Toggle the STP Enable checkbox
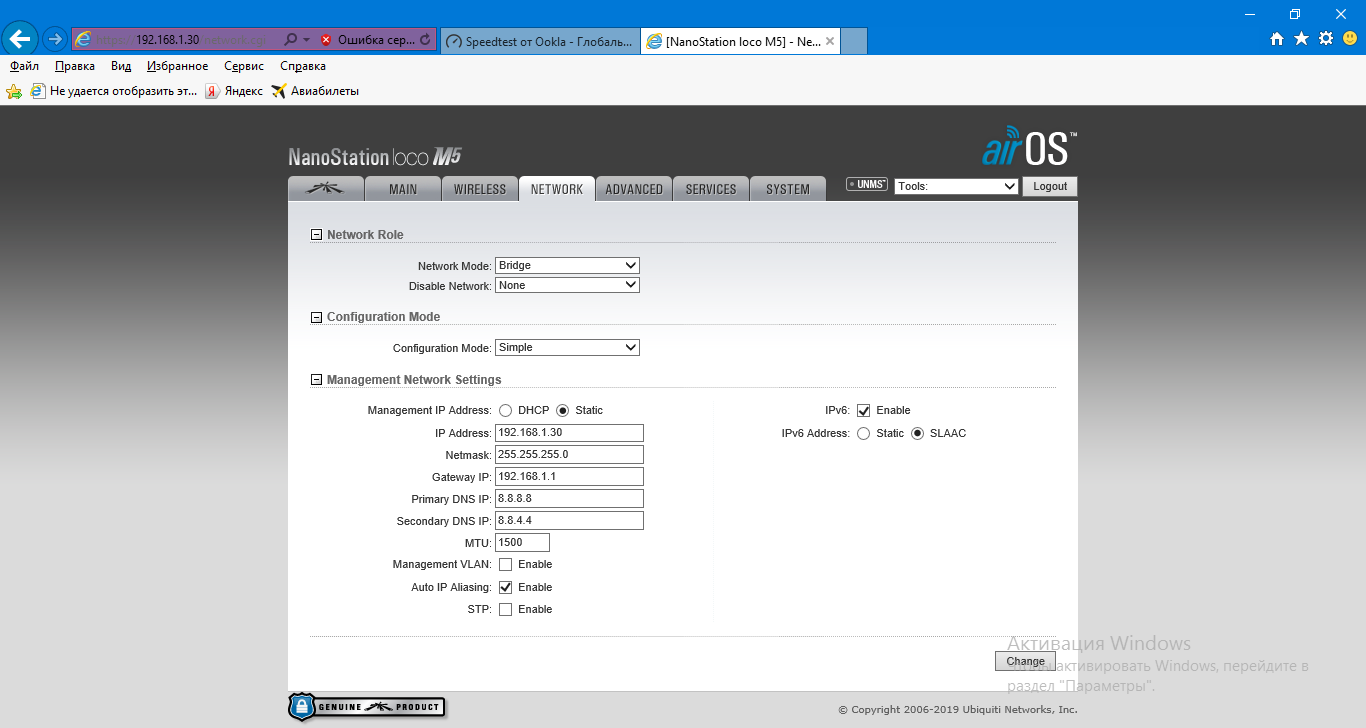This screenshot has height=728, width=1366. tap(506, 610)
